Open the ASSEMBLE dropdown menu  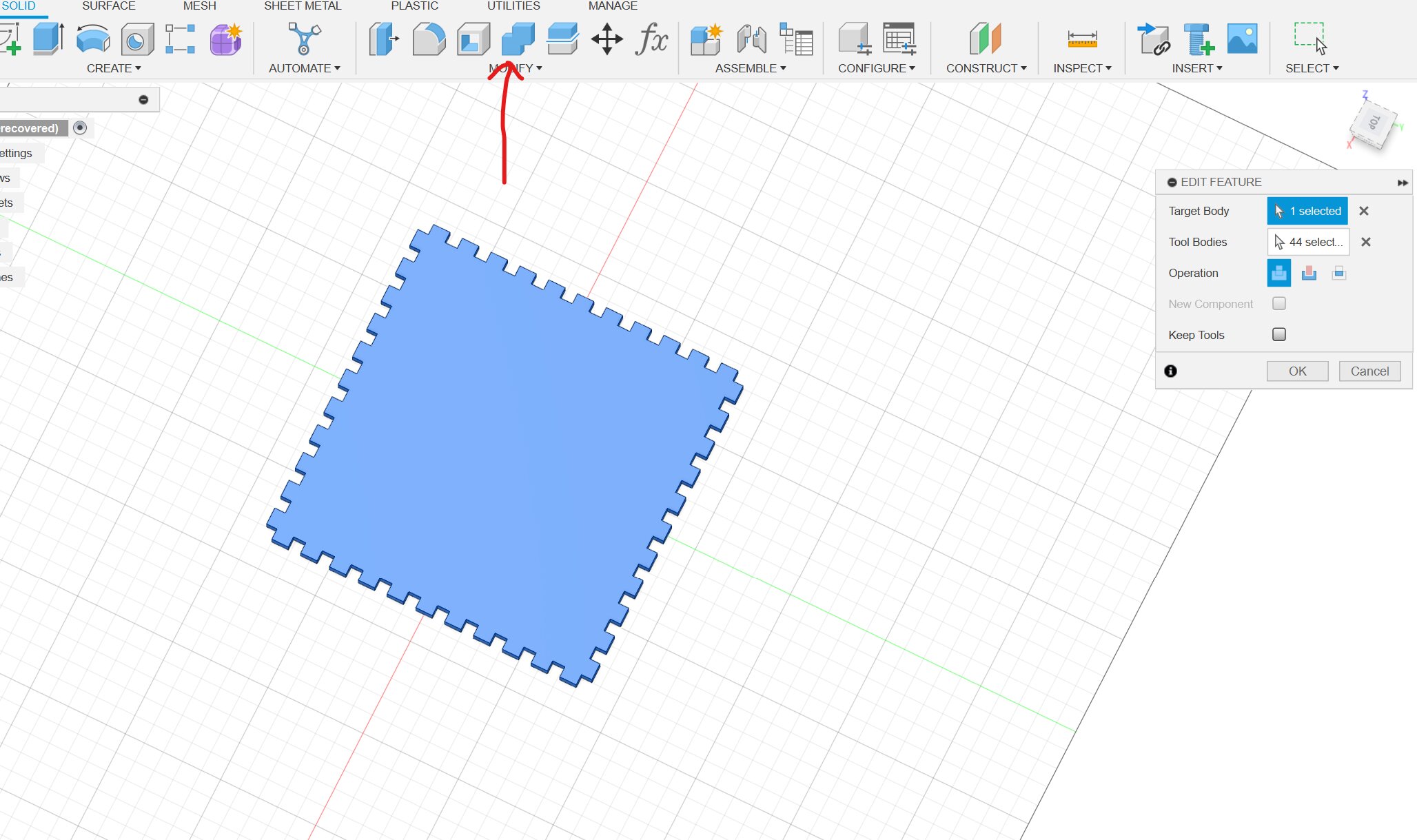tap(751, 68)
